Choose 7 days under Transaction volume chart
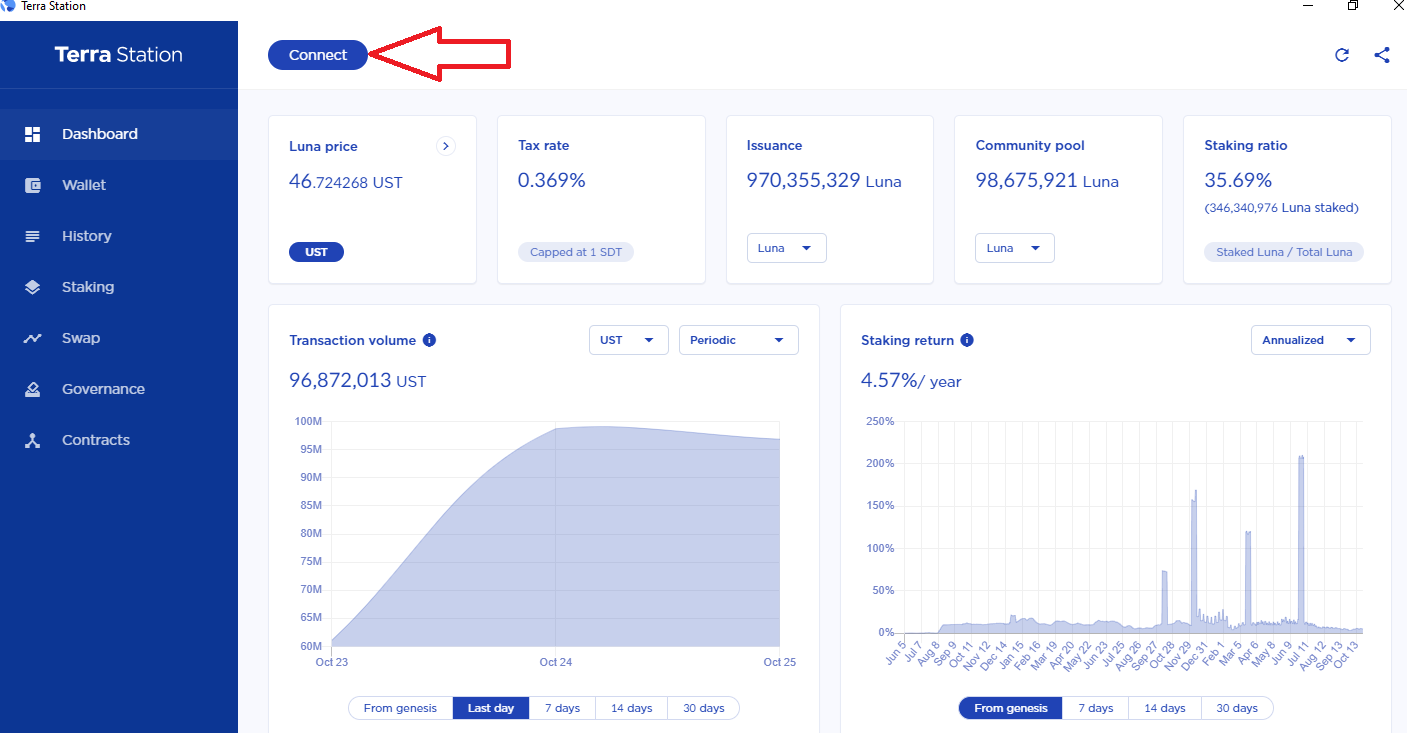This screenshot has height=733, width=1407. 562,708
